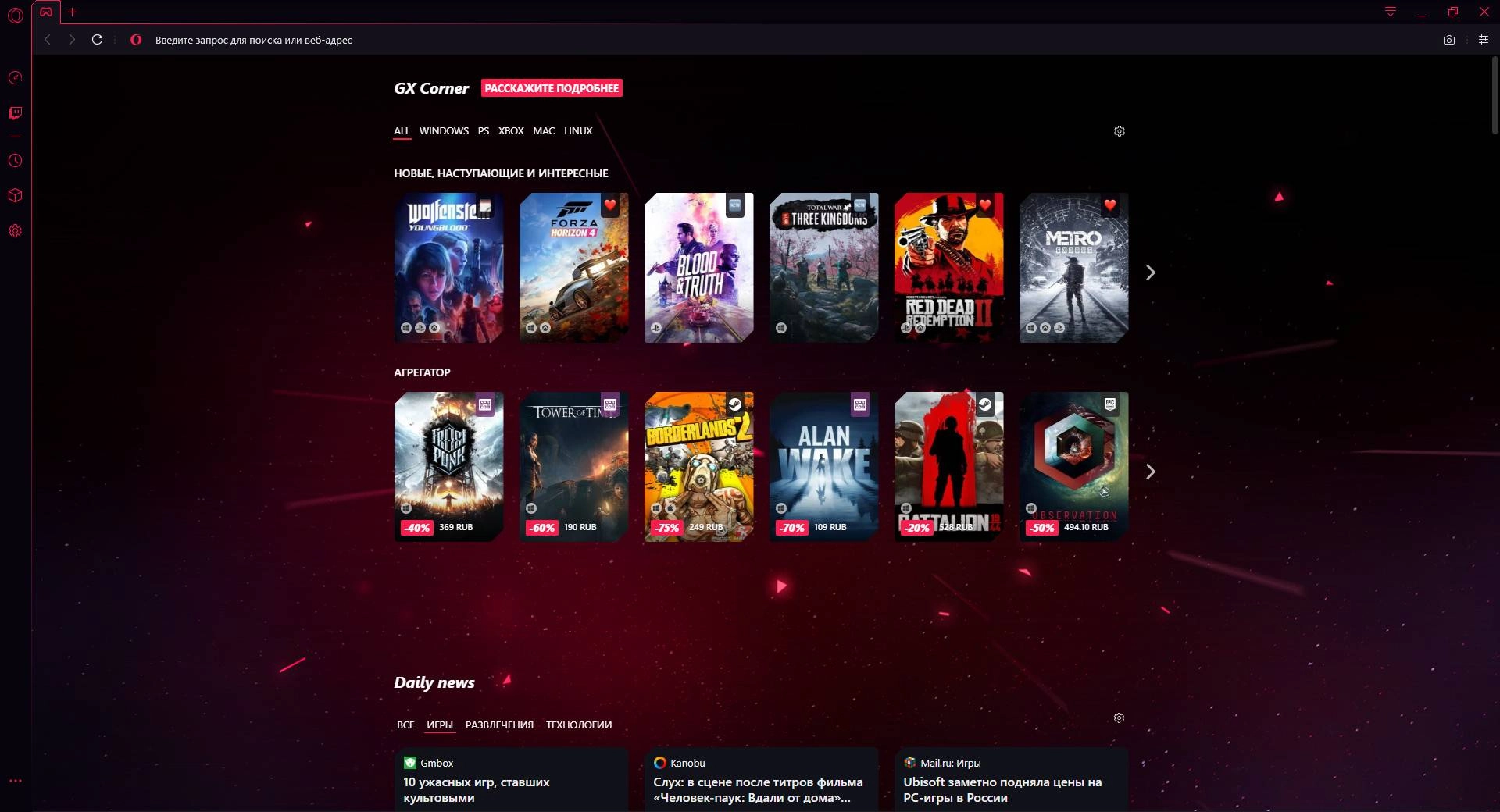Click -40% discount badge on Frostpunk
This screenshot has height=812, width=1500.
click(416, 528)
